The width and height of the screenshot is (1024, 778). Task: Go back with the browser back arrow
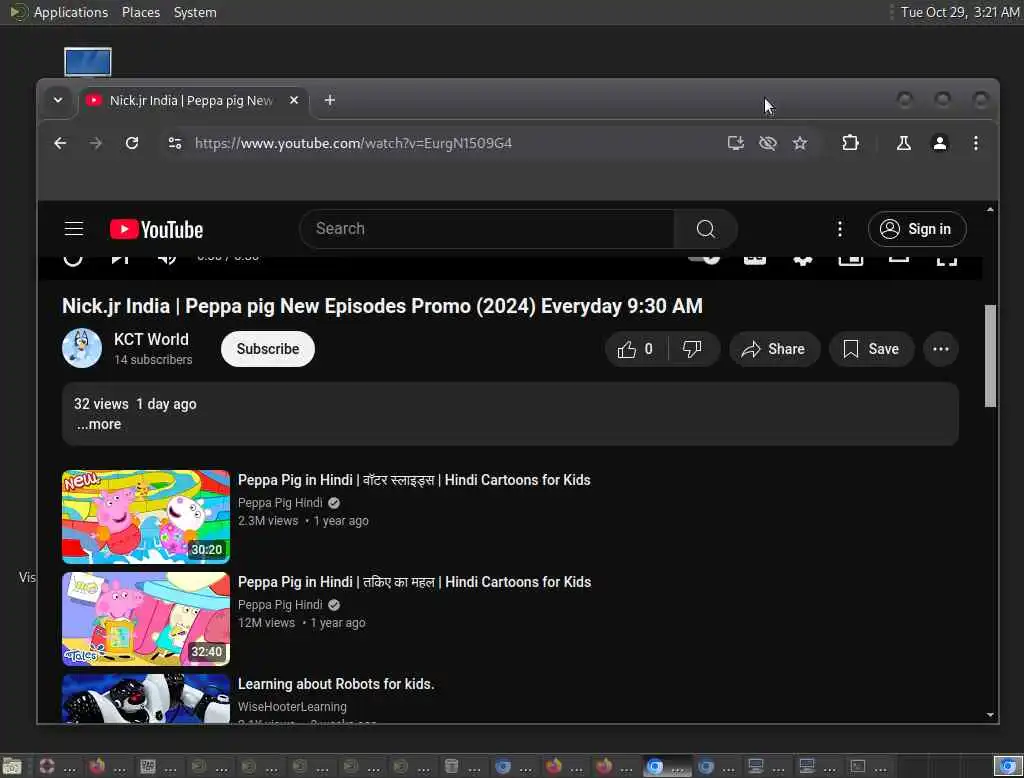click(60, 143)
